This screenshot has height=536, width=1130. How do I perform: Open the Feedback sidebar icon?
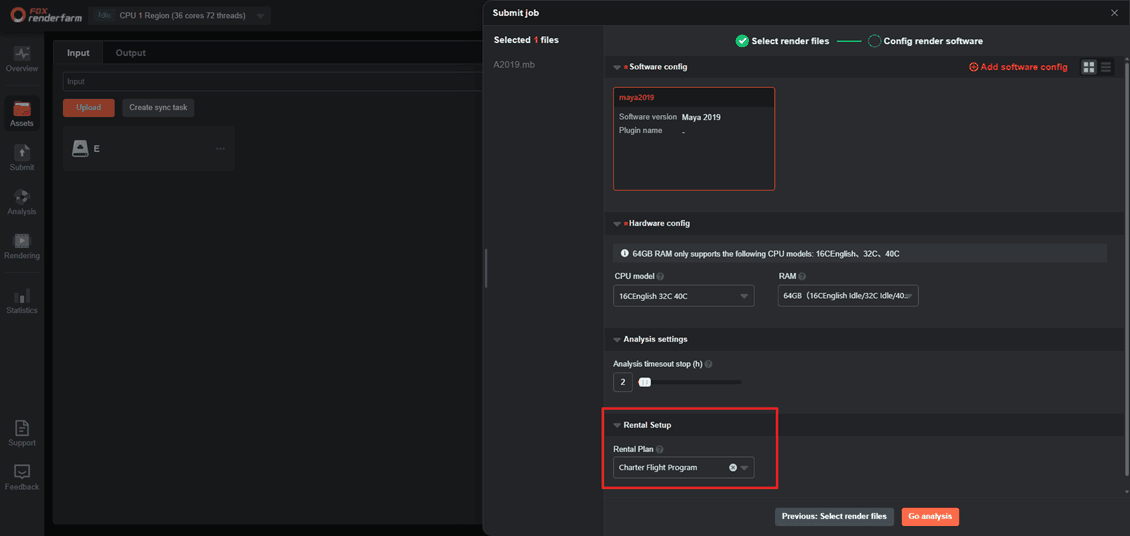(21, 477)
